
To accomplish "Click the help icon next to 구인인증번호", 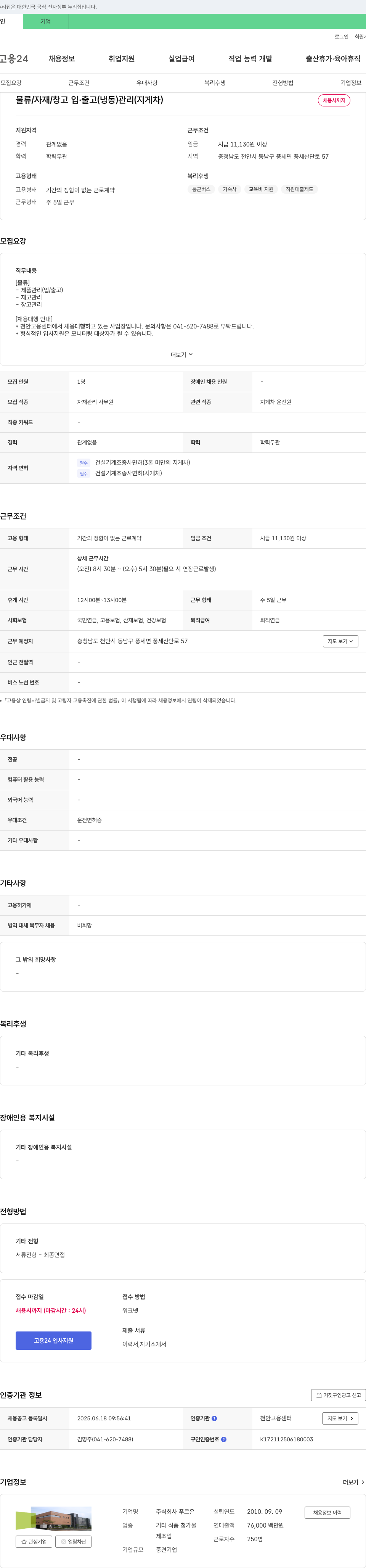I will tap(224, 1439).
